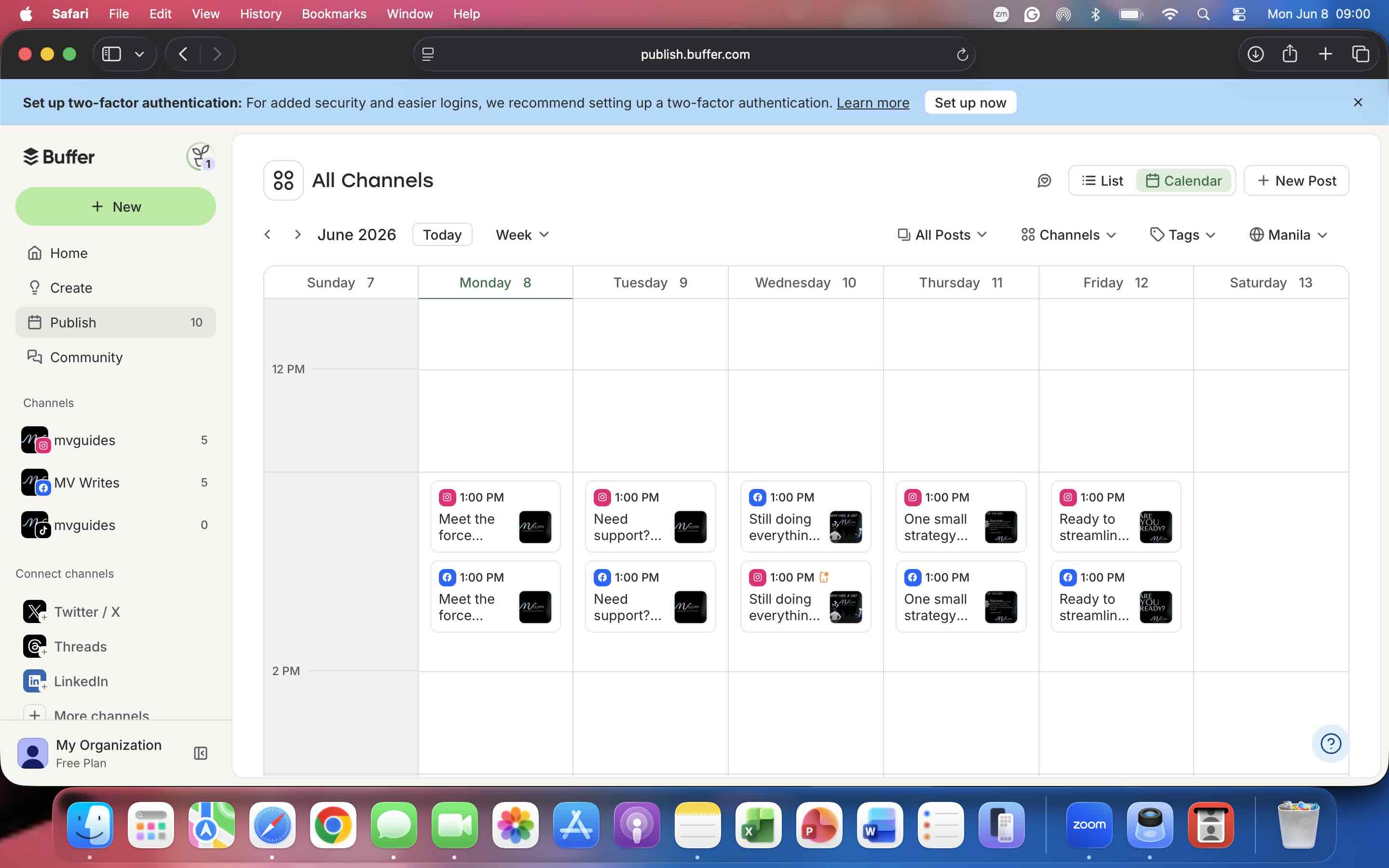Click the New Post button
Viewport: 1389px width, 868px height.
tap(1296, 181)
